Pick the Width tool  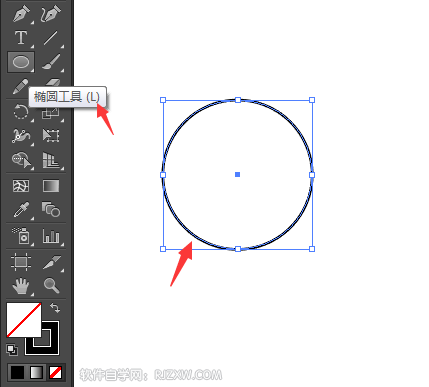21,136
